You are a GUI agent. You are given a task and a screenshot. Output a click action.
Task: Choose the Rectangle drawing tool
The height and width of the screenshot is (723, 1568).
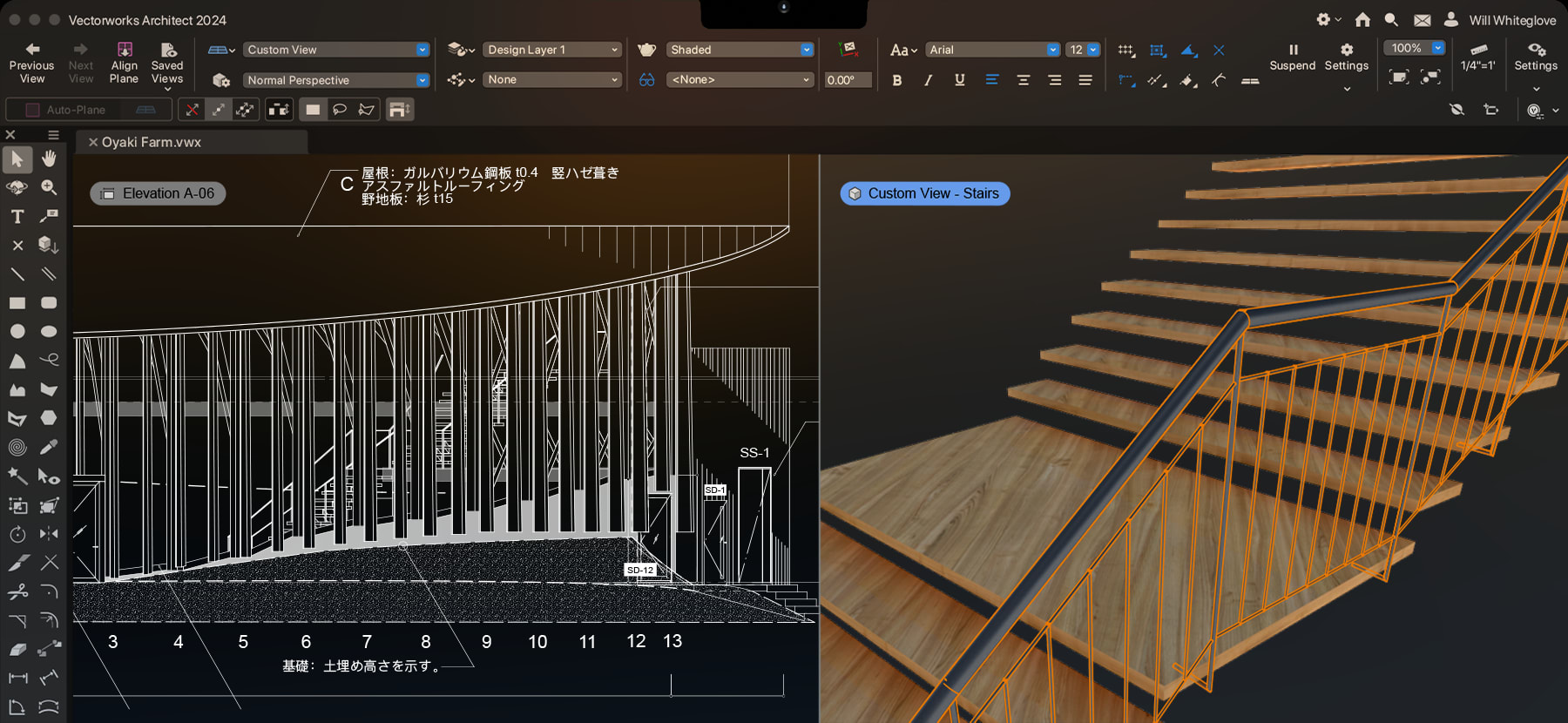click(x=17, y=303)
